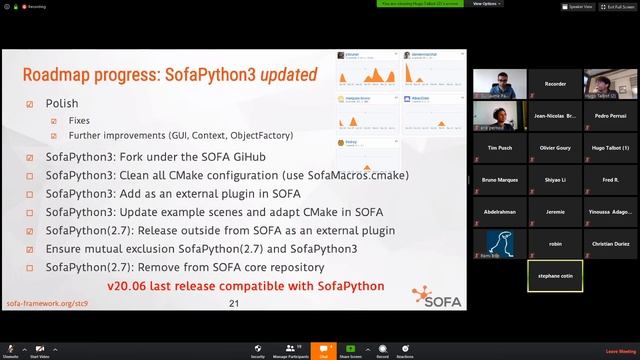The width and height of the screenshot is (640, 360).
Task: Open the Chat panel
Action: [x=324, y=351]
